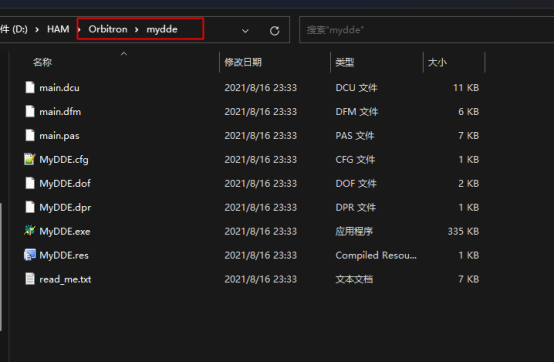Click the date cell of read_me.txt
Viewport: 554px width, 362px height.
click(x=261, y=279)
